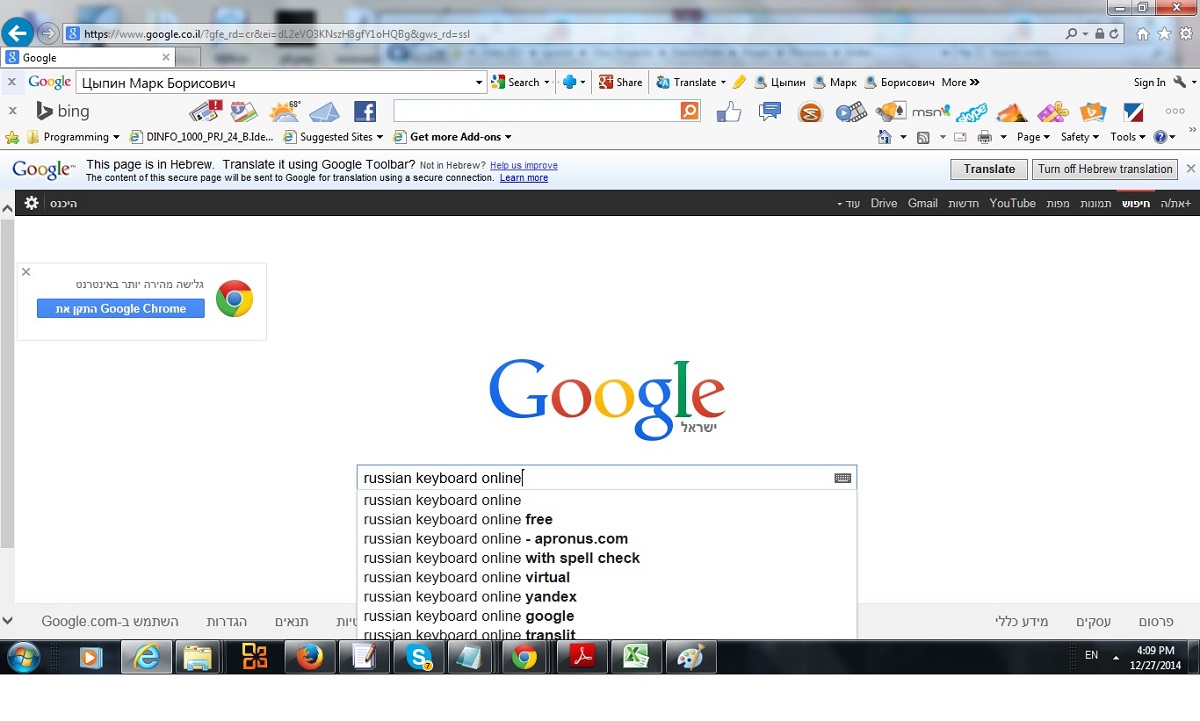1200x721 pixels.
Task: Open the Internet Explorer Home icon
Action: [x=1143, y=33]
